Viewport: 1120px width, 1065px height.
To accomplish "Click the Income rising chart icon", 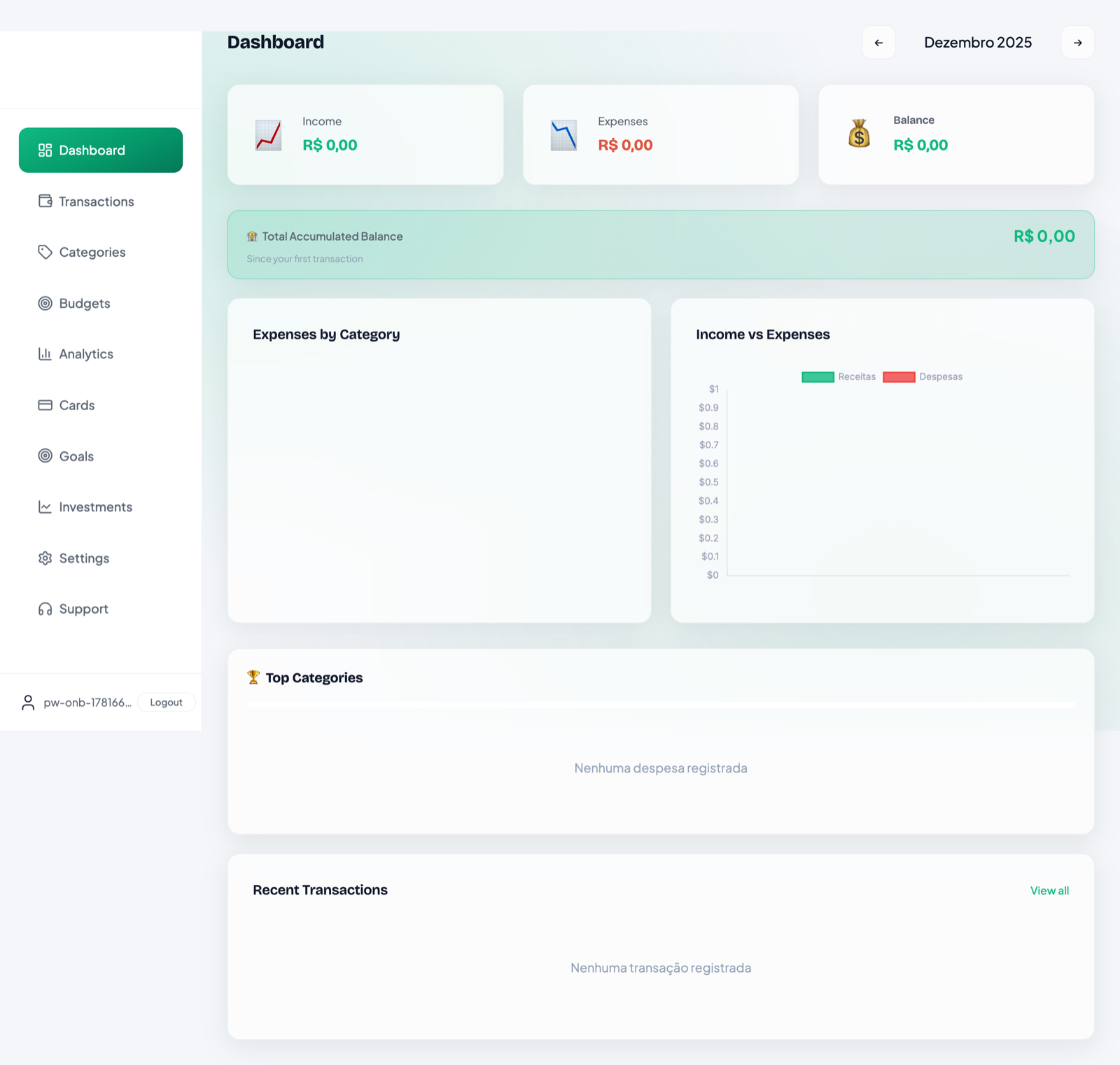I will pyautogui.click(x=268, y=136).
